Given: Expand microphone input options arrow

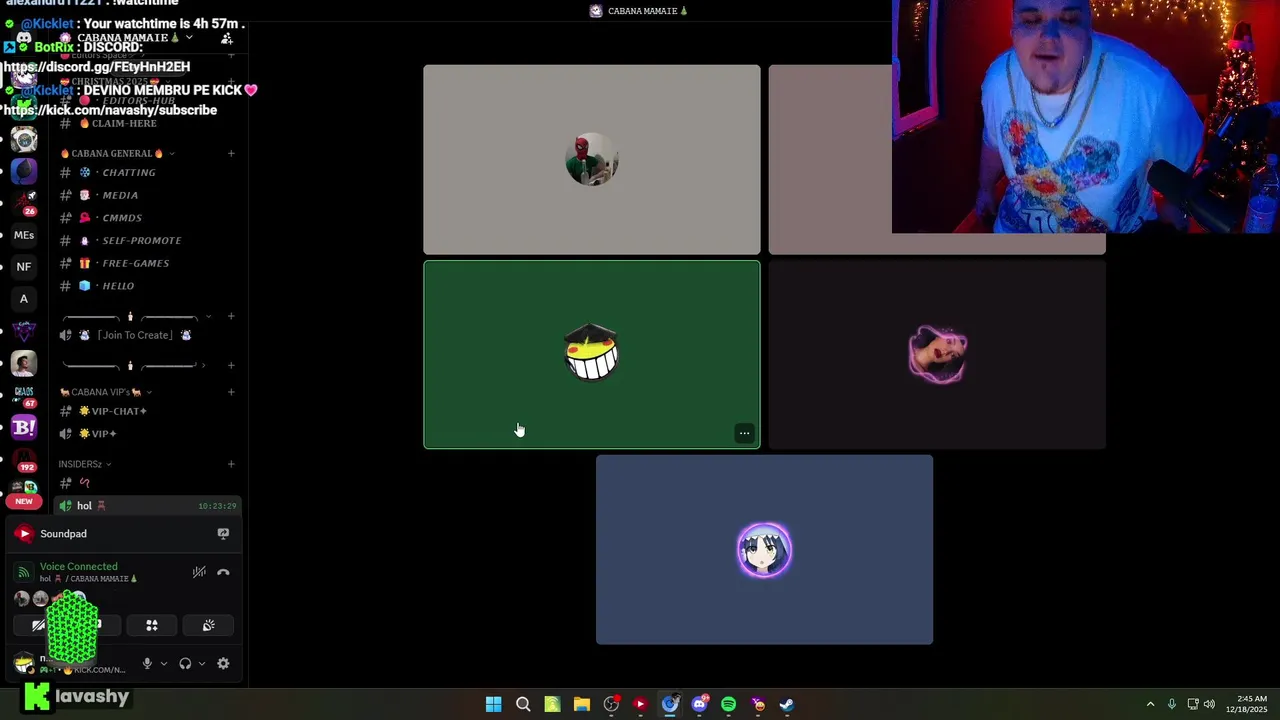Looking at the screenshot, I should pos(163,663).
